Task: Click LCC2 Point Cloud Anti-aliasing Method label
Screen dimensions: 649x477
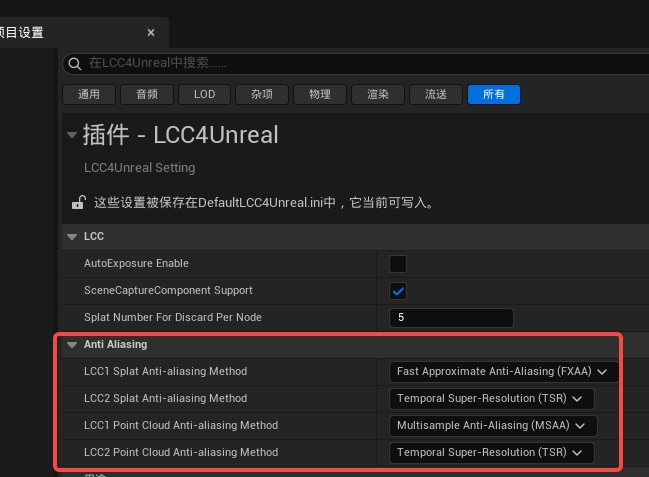Action: tap(181, 452)
